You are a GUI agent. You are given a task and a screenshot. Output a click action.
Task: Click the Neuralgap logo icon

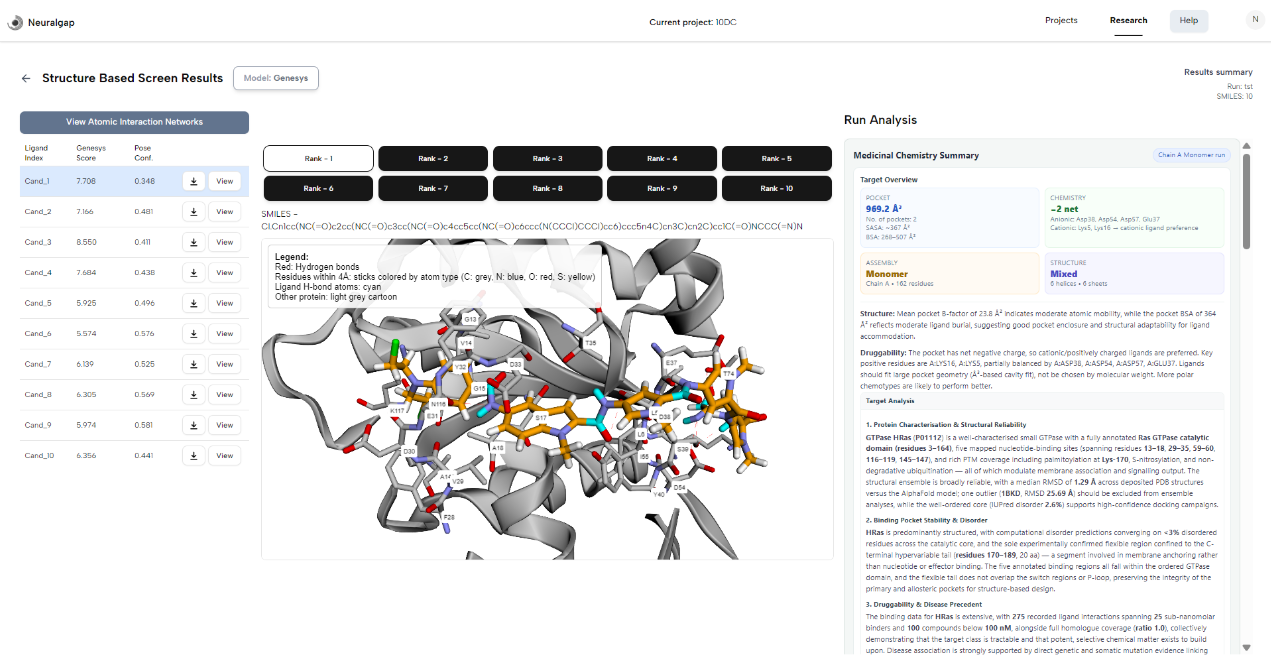(x=15, y=21)
